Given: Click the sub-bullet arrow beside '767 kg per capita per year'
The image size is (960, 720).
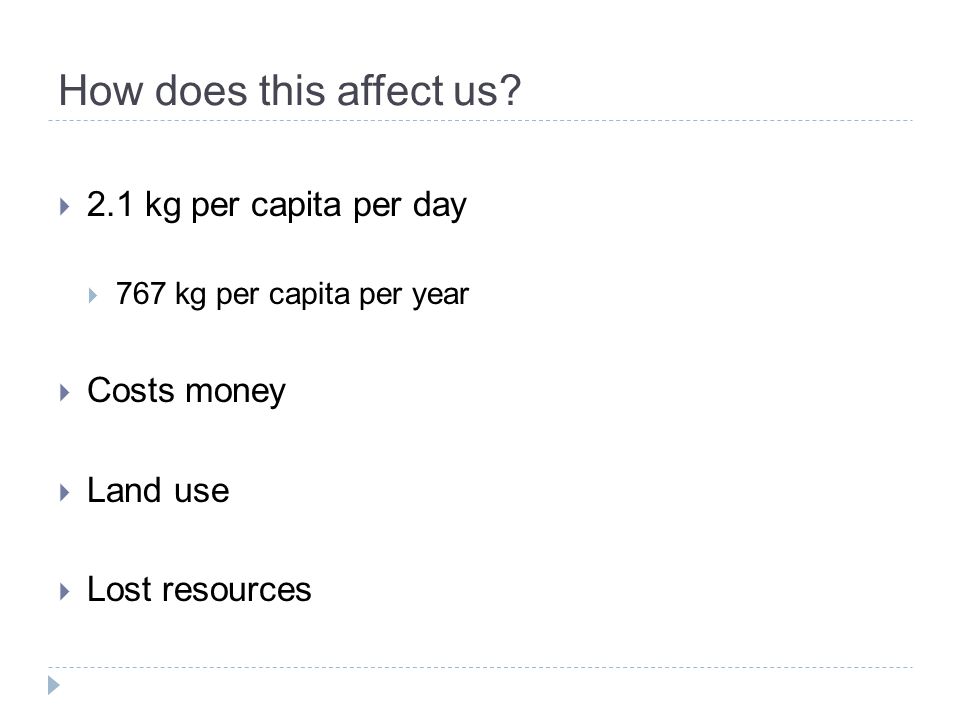Looking at the screenshot, I should [92, 296].
